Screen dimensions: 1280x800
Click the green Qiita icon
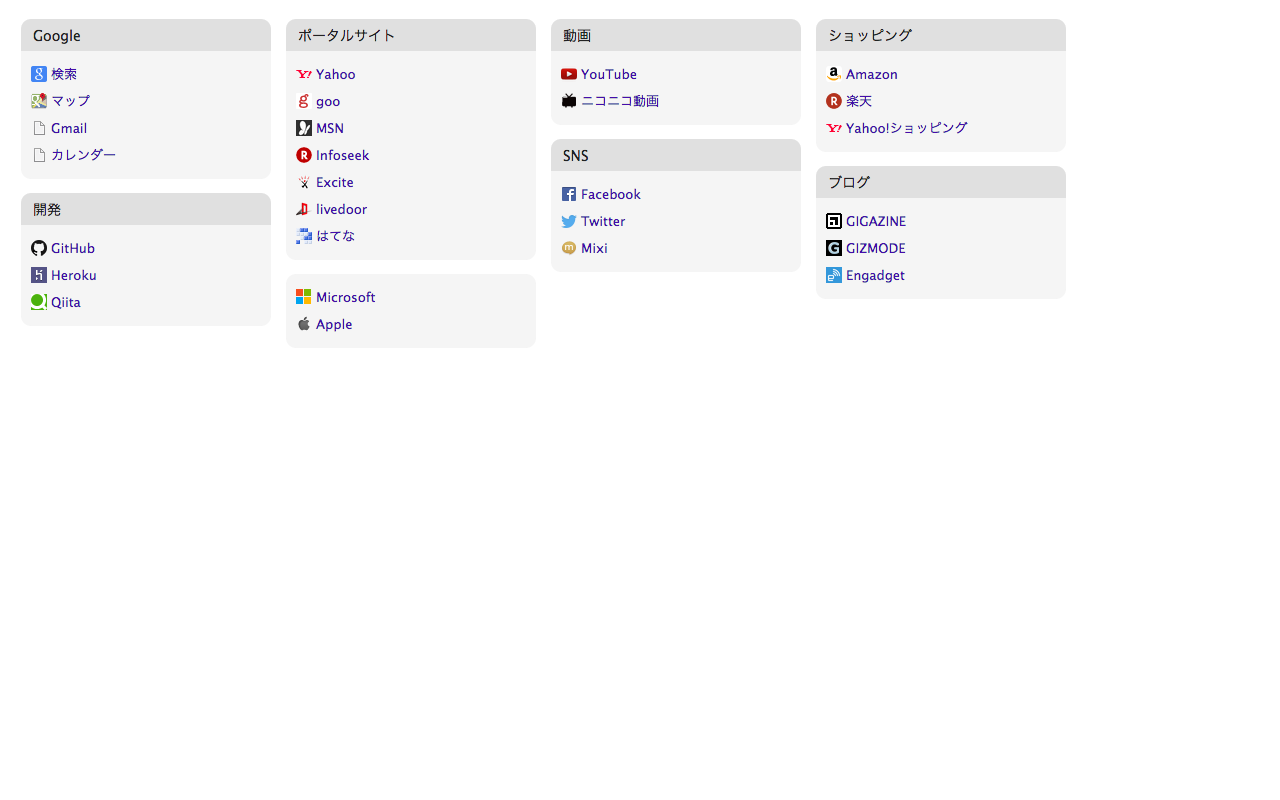pyautogui.click(x=39, y=302)
